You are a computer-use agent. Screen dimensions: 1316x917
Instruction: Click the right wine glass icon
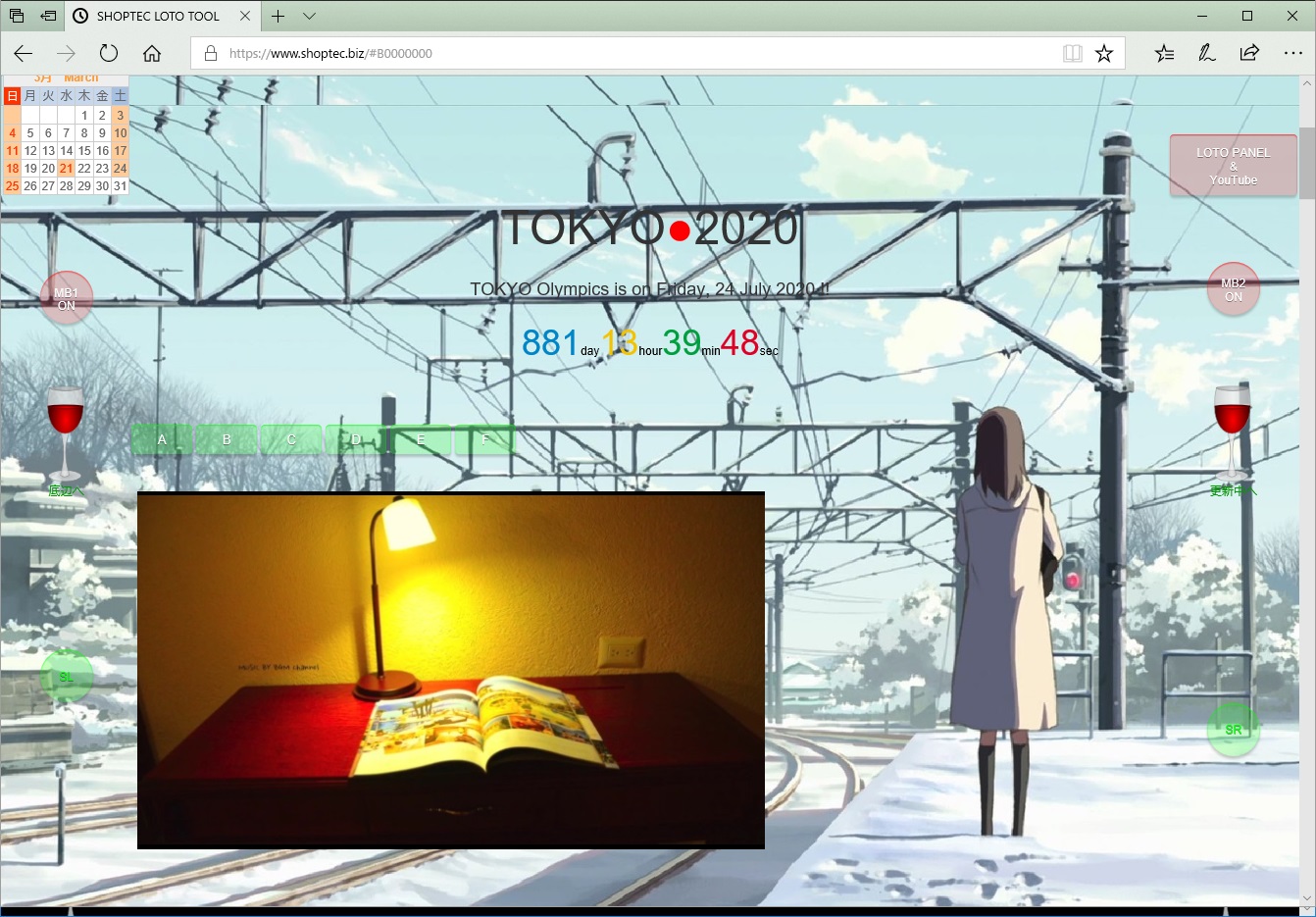tap(1233, 433)
